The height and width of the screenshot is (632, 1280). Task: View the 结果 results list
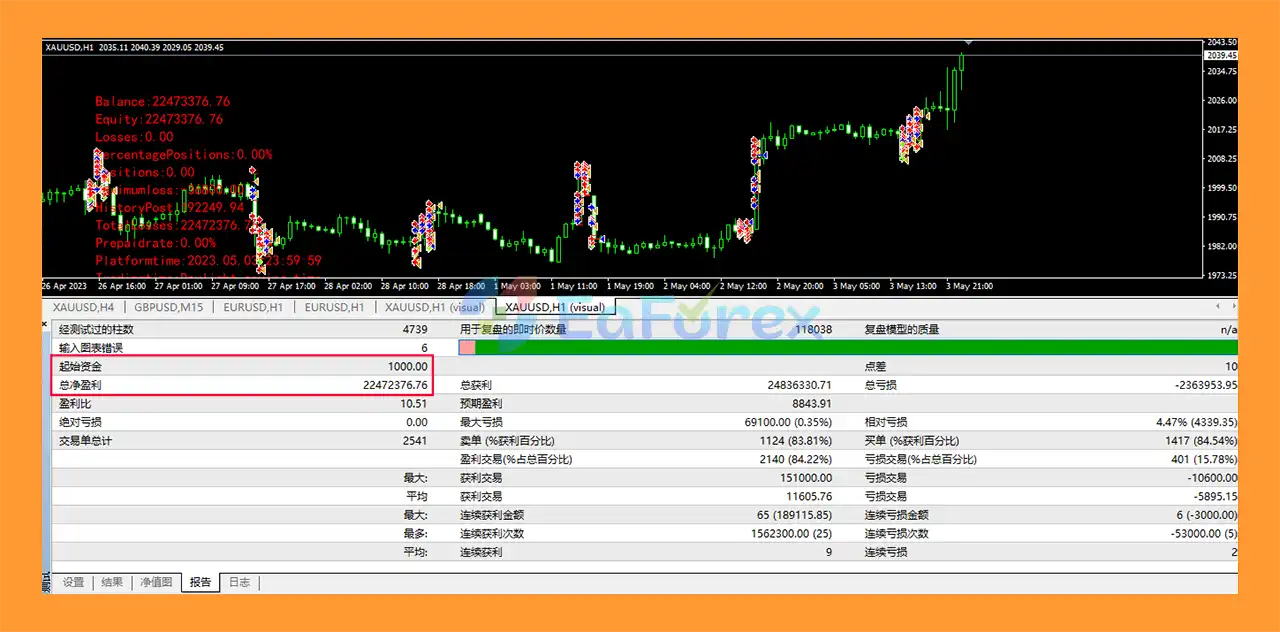pyautogui.click(x=112, y=581)
